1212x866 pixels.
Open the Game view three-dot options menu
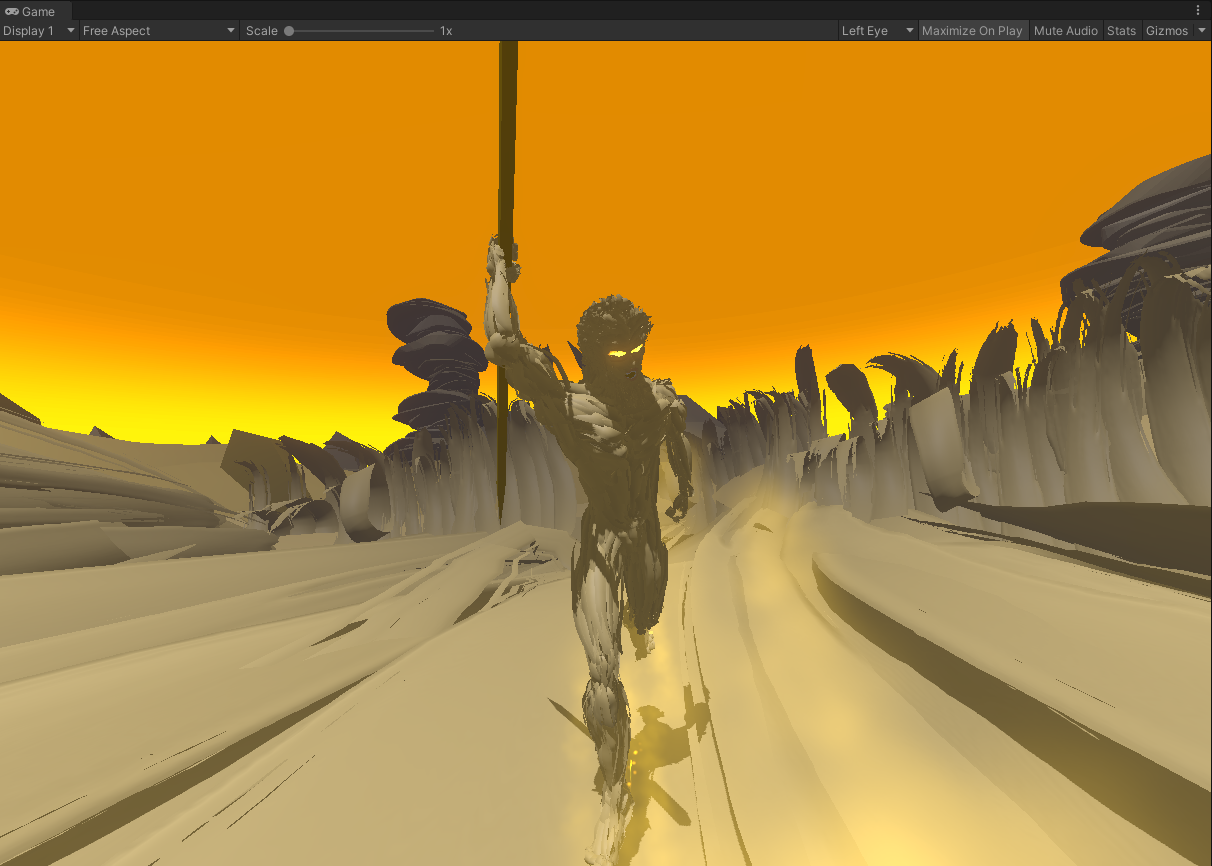tap(1199, 10)
